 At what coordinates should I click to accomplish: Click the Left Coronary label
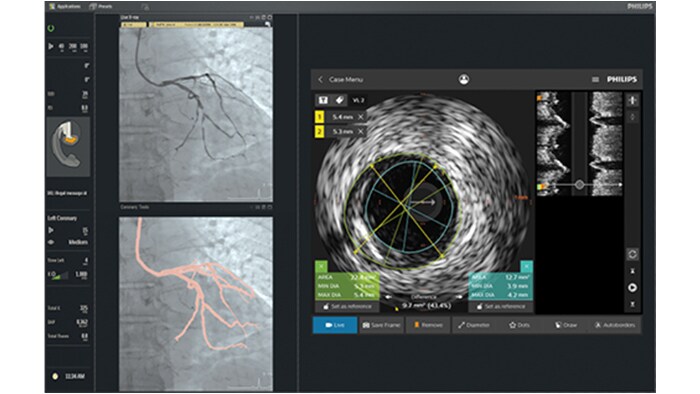pos(62,218)
